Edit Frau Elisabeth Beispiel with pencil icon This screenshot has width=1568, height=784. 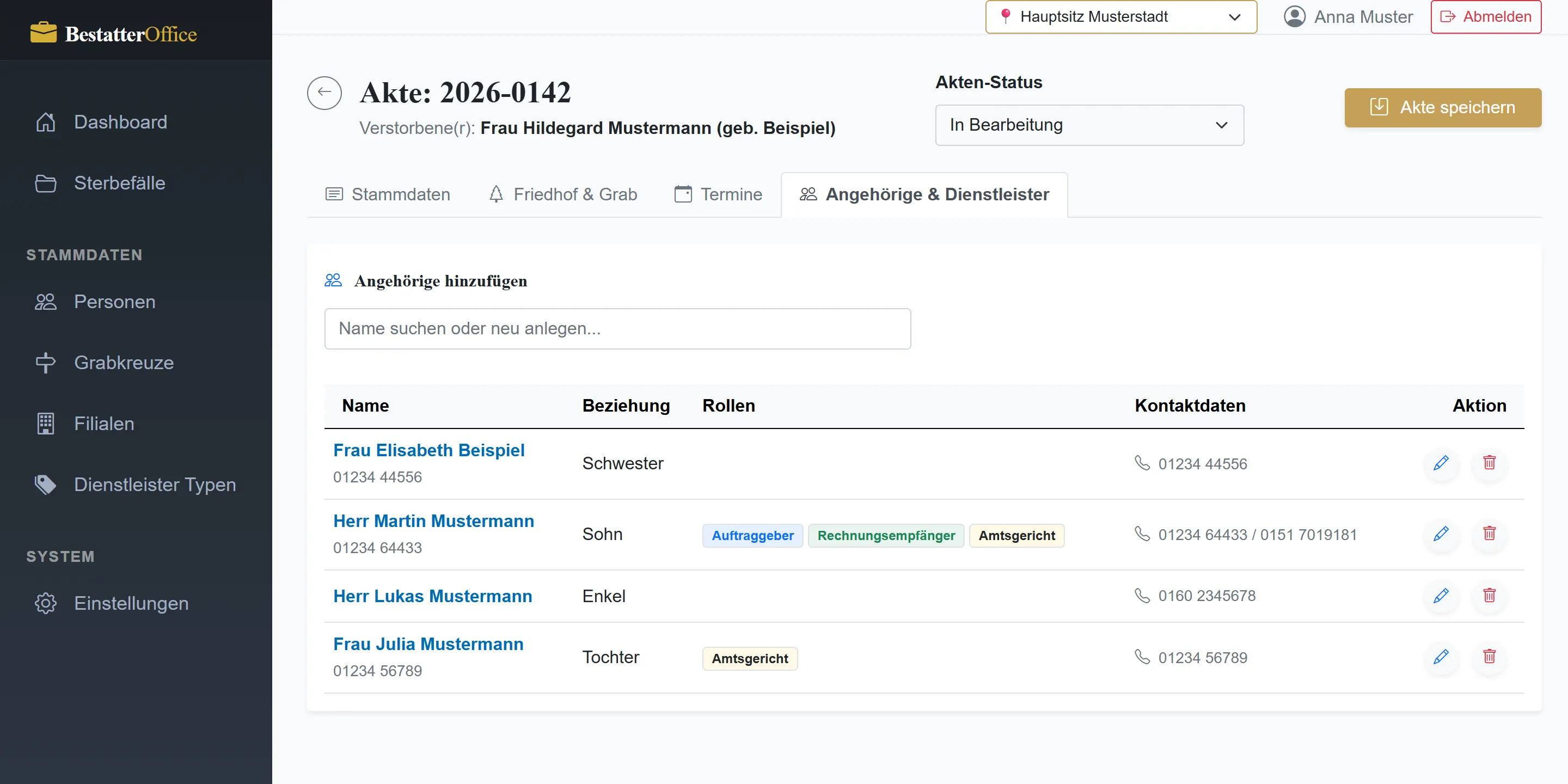(1441, 463)
